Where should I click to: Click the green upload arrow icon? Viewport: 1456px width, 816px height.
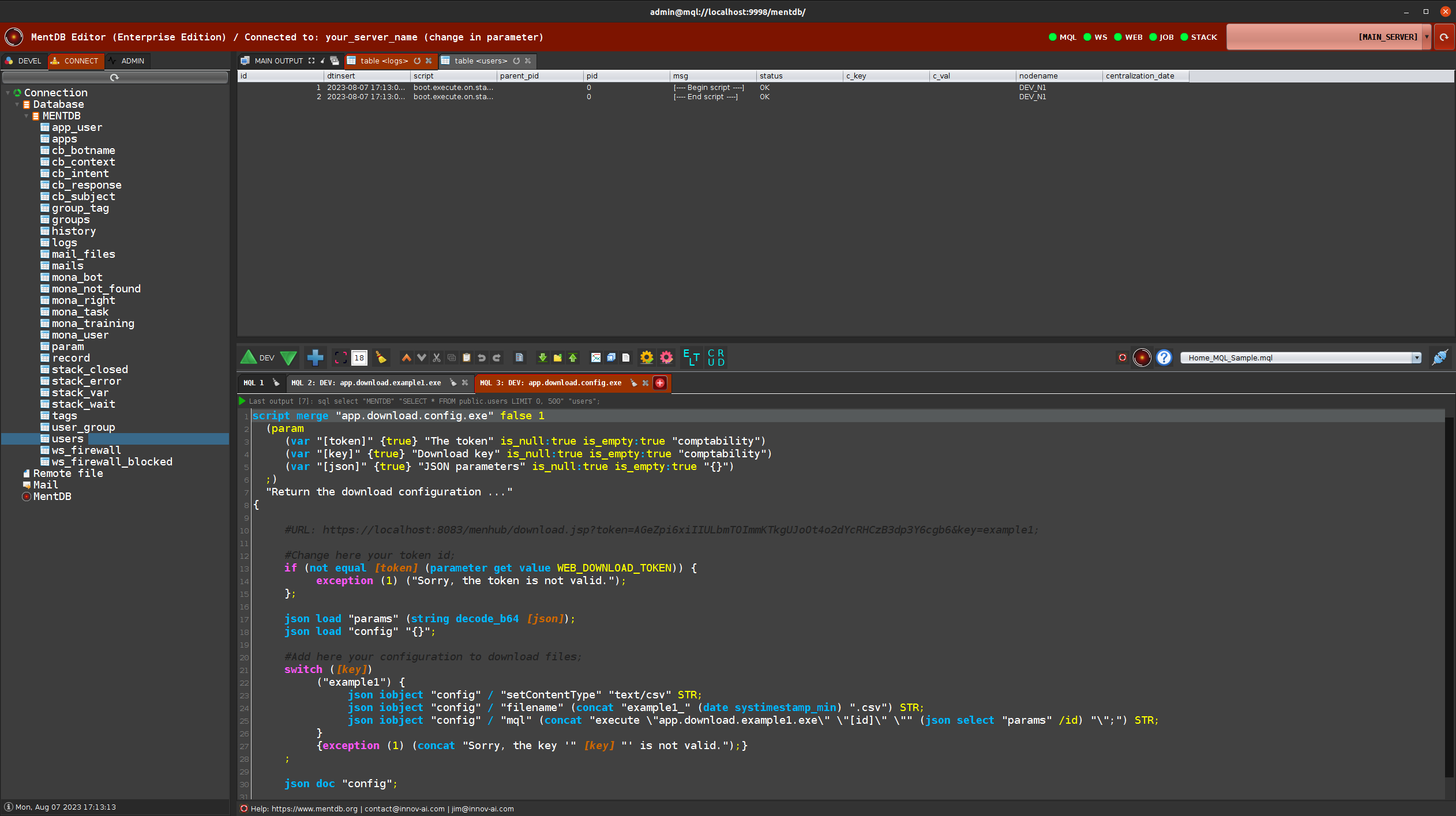573,358
